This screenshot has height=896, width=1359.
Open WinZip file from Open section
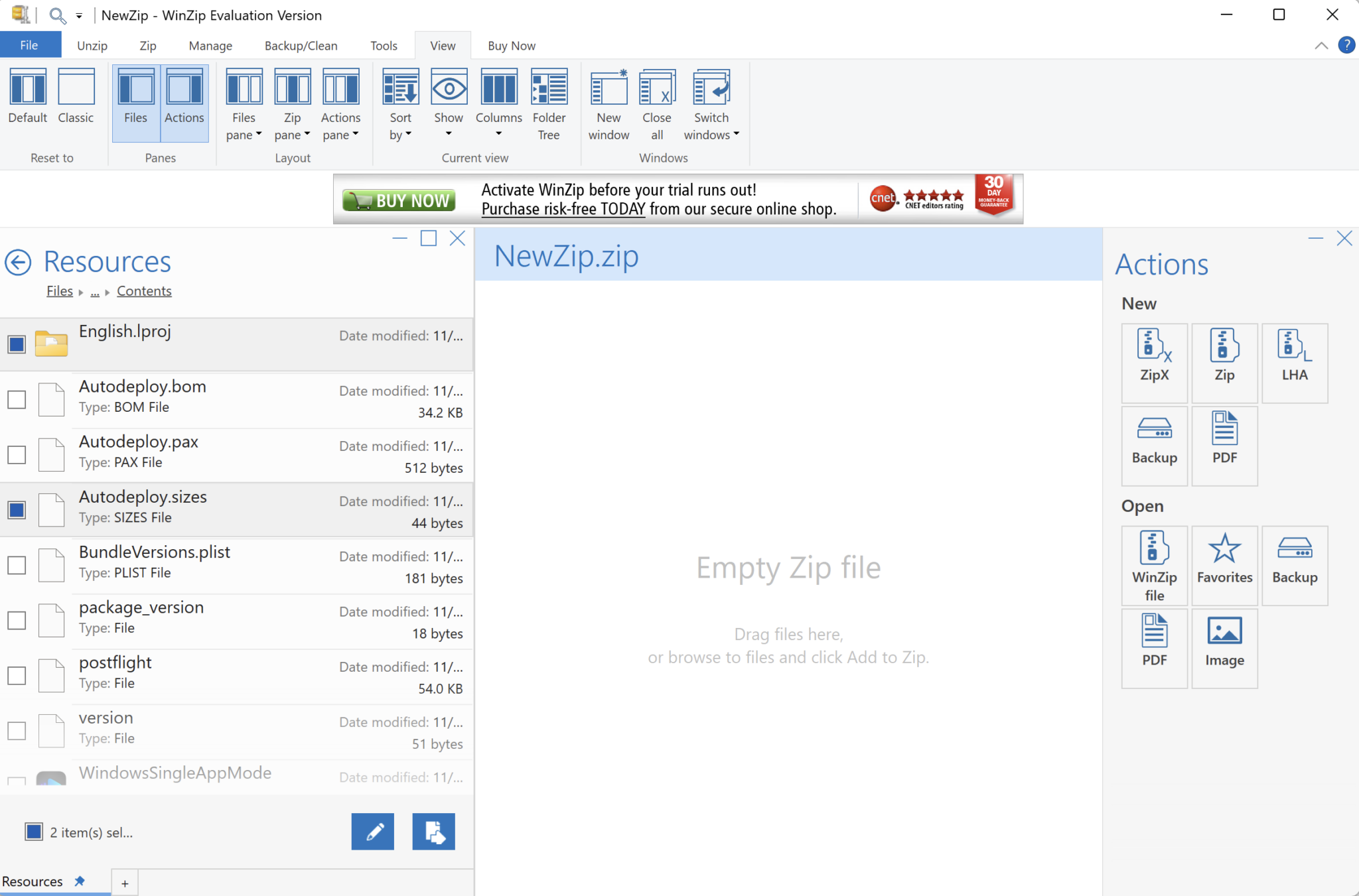coord(1153,563)
